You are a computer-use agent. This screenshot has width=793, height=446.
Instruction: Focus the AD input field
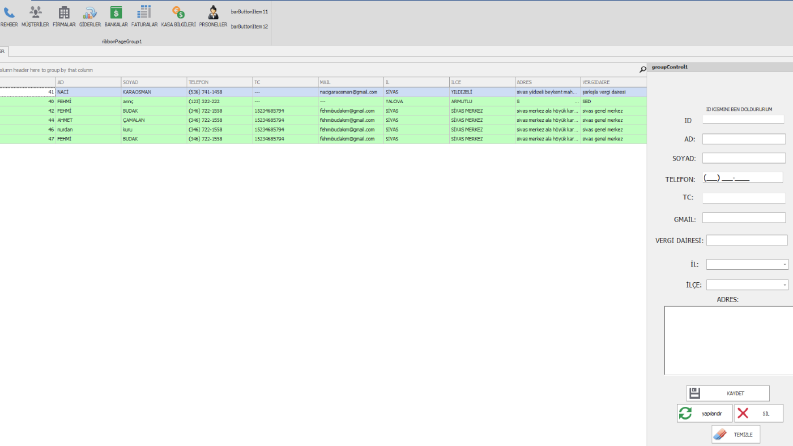coord(743,139)
